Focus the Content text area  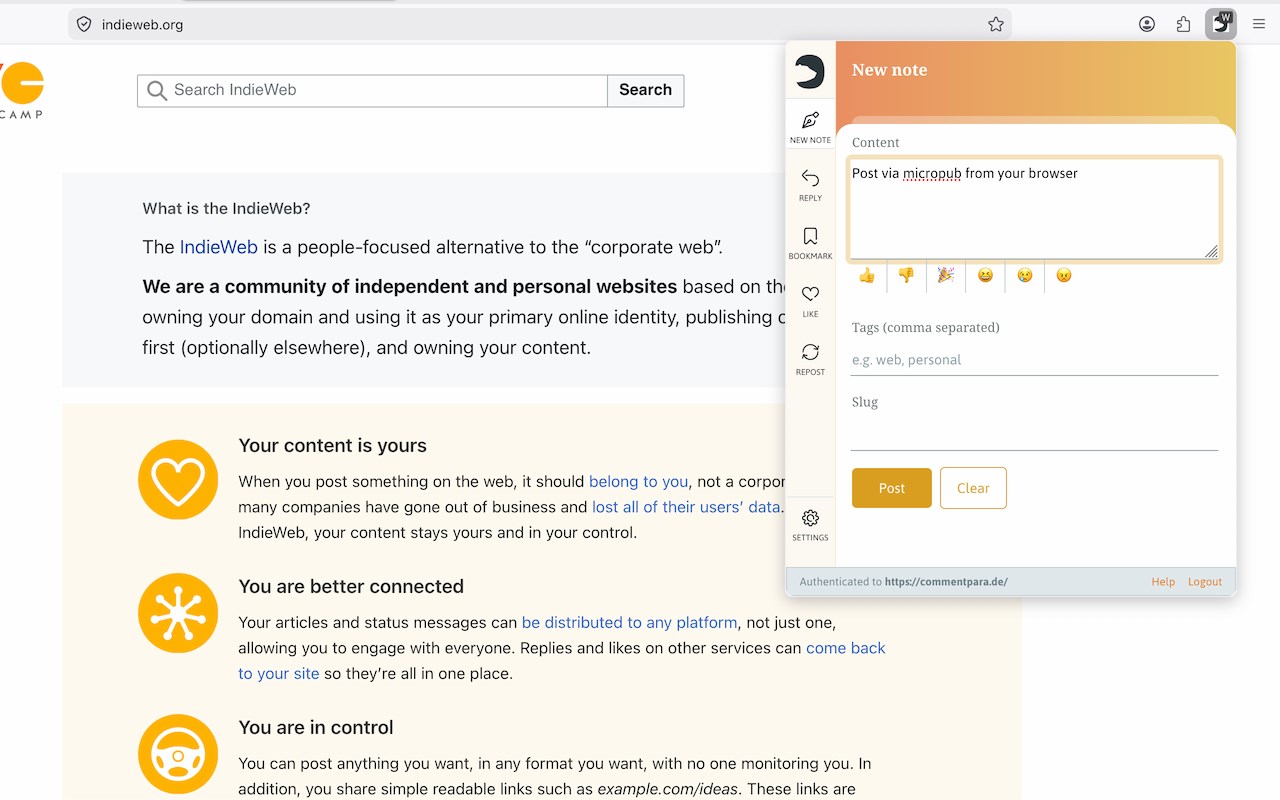(x=1034, y=209)
